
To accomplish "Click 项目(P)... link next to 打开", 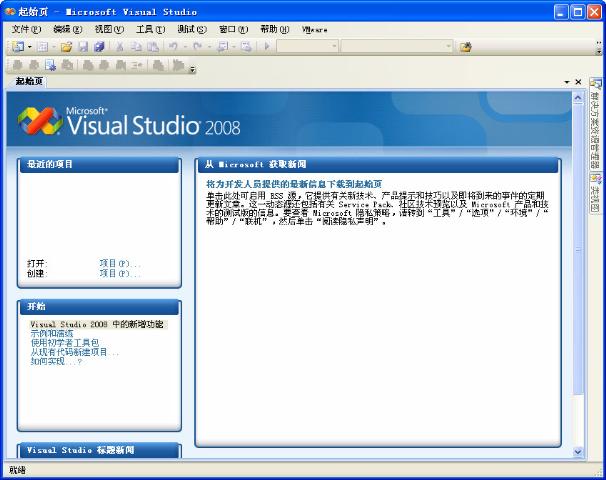I will pos(119,264).
